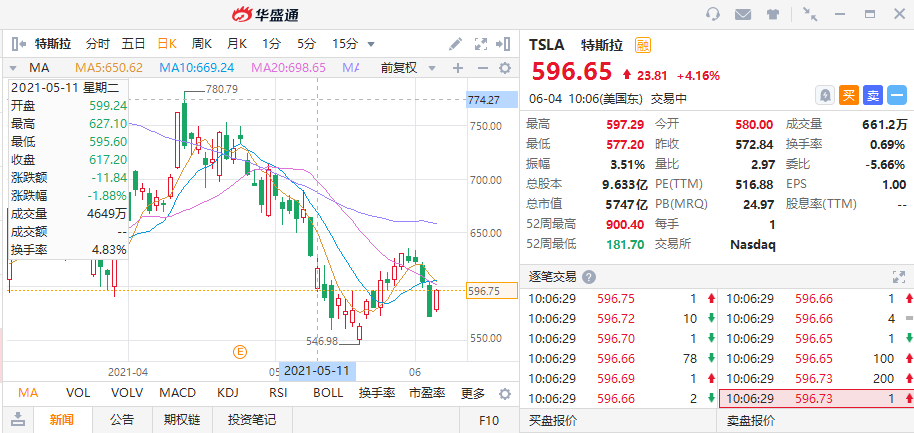Click the margin 融 badge
This screenshot has width=914, height=433.
coord(643,45)
